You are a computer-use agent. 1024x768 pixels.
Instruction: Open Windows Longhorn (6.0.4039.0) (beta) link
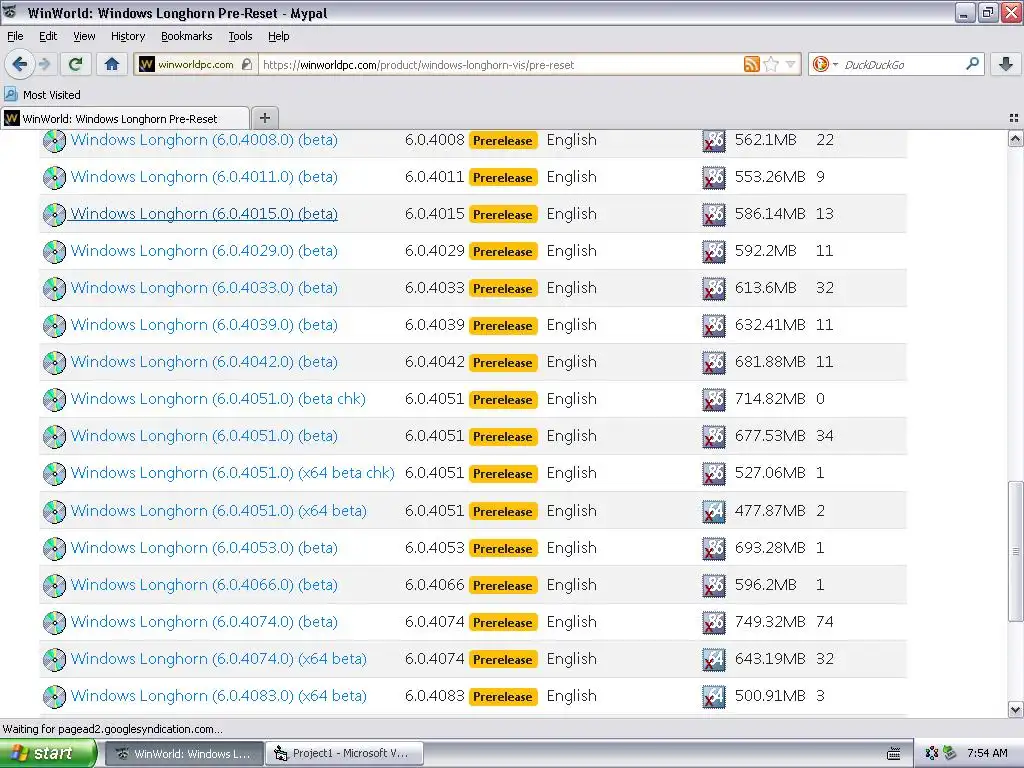(204, 325)
